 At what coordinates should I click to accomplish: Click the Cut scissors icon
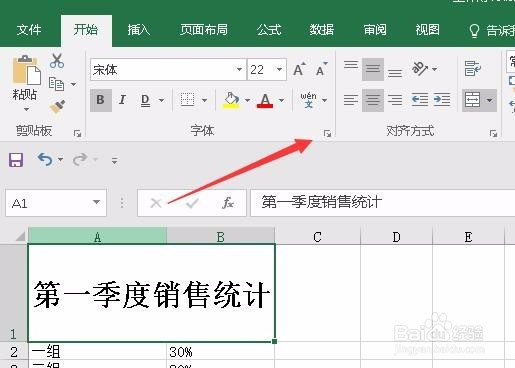pos(57,61)
